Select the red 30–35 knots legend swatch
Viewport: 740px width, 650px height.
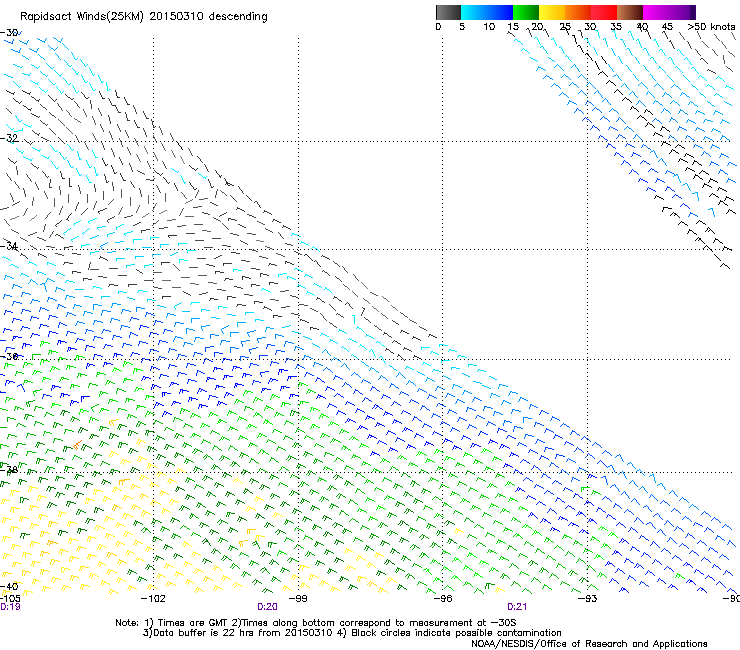(604, 12)
